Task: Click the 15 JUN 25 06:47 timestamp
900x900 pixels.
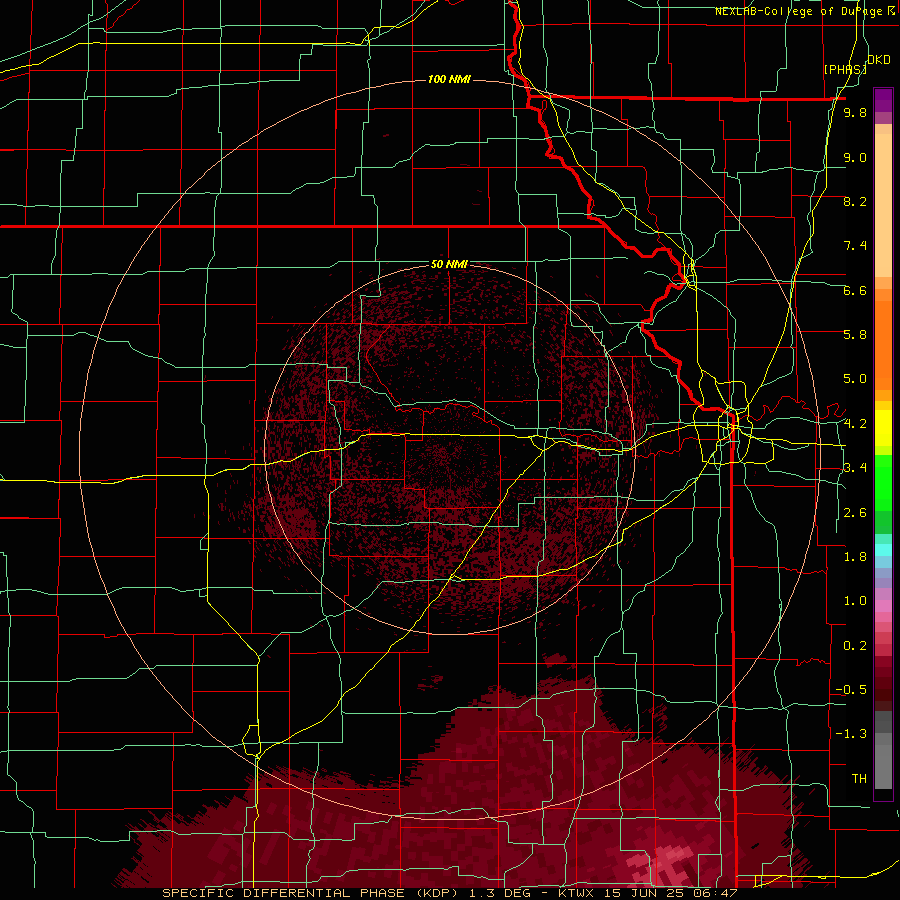Action: coord(673,893)
